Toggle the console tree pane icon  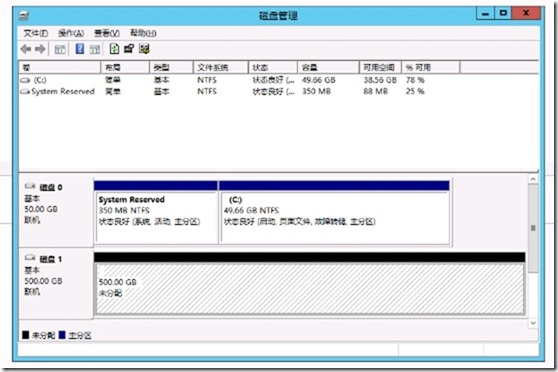(x=60, y=49)
